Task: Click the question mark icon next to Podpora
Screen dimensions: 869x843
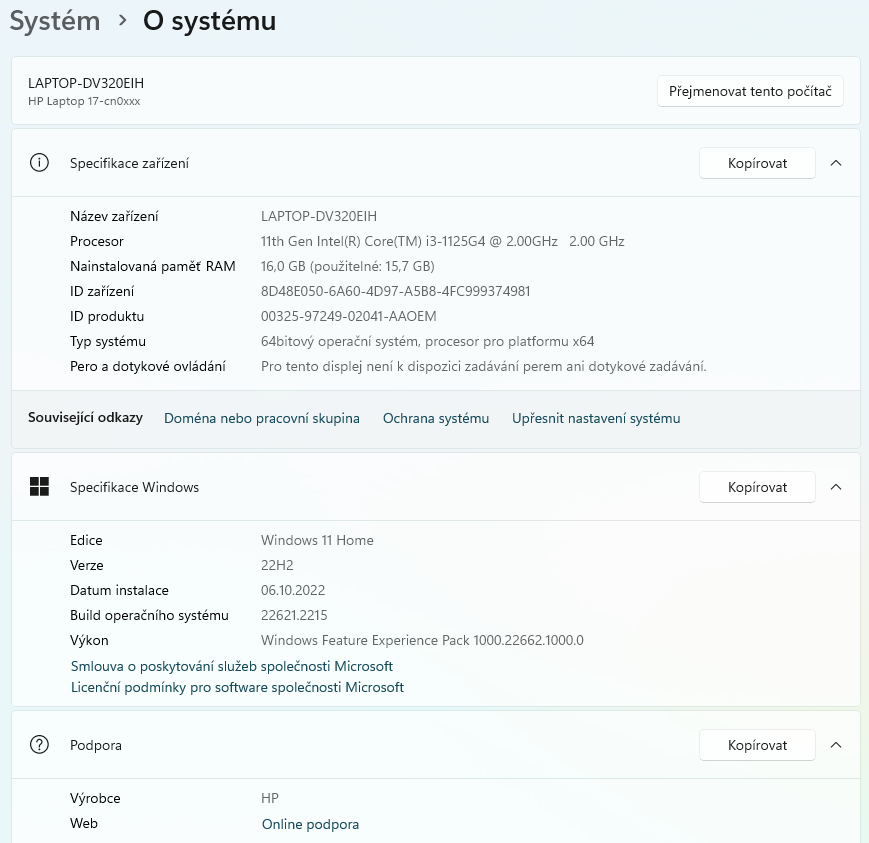Action: pyautogui.click(x=40, y=745)
